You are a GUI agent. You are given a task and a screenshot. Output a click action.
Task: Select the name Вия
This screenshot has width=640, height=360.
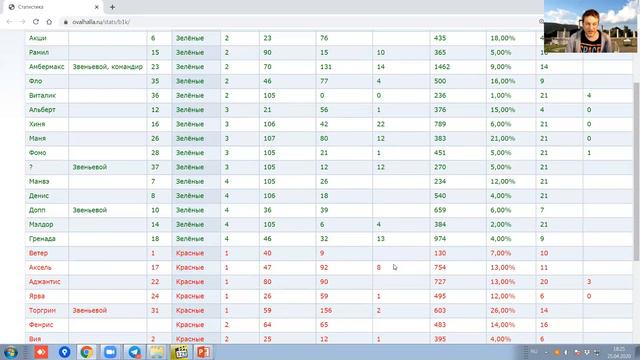click(x=35, y=339)
